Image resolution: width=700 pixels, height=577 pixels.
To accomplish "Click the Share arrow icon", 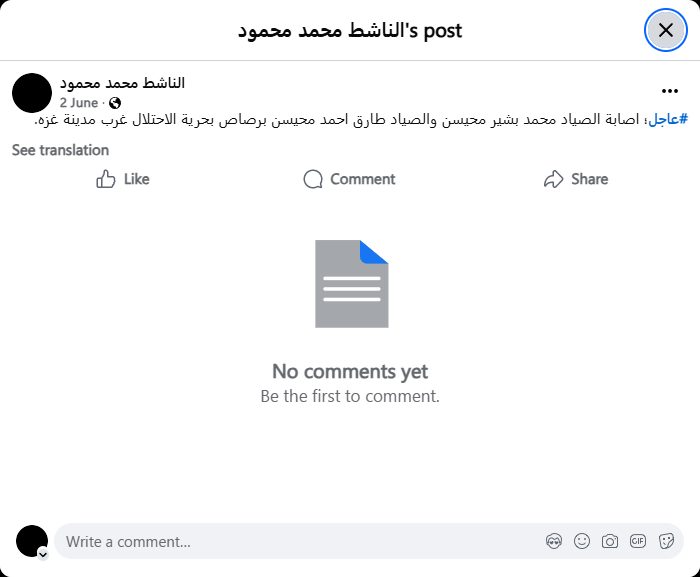I will (x=554, y=179).
